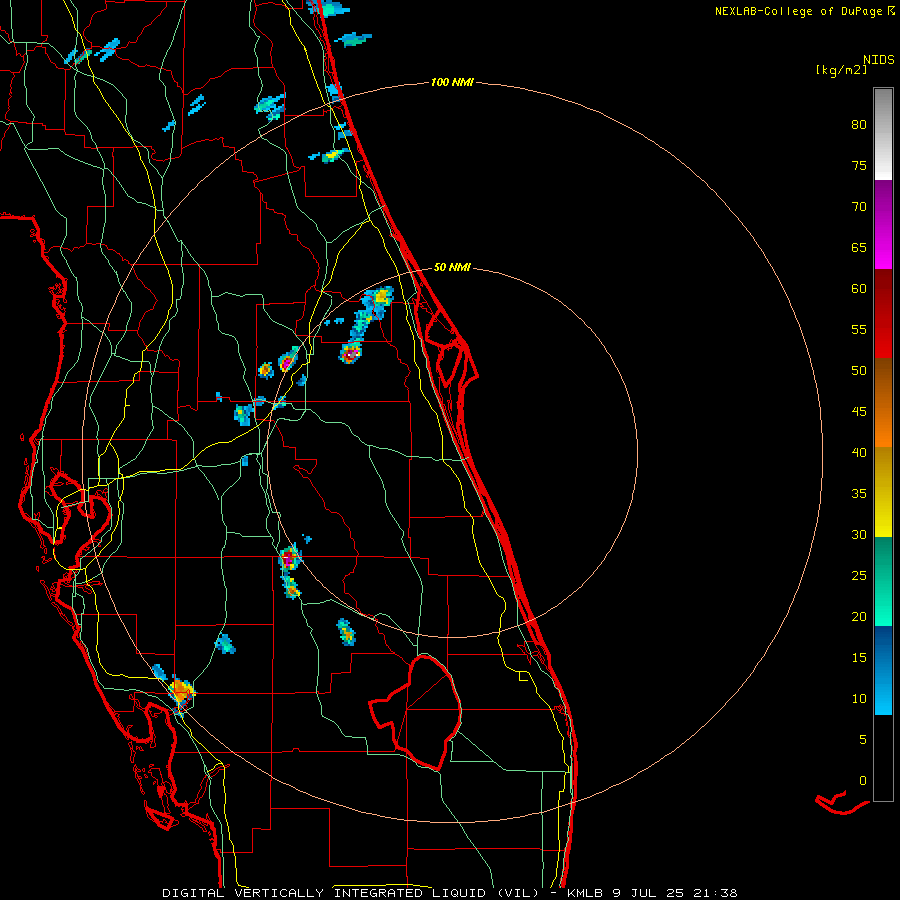Click the 20 value on the VIL scale
This screenshot has width=900, height=900.
click(x=859, y=616)
